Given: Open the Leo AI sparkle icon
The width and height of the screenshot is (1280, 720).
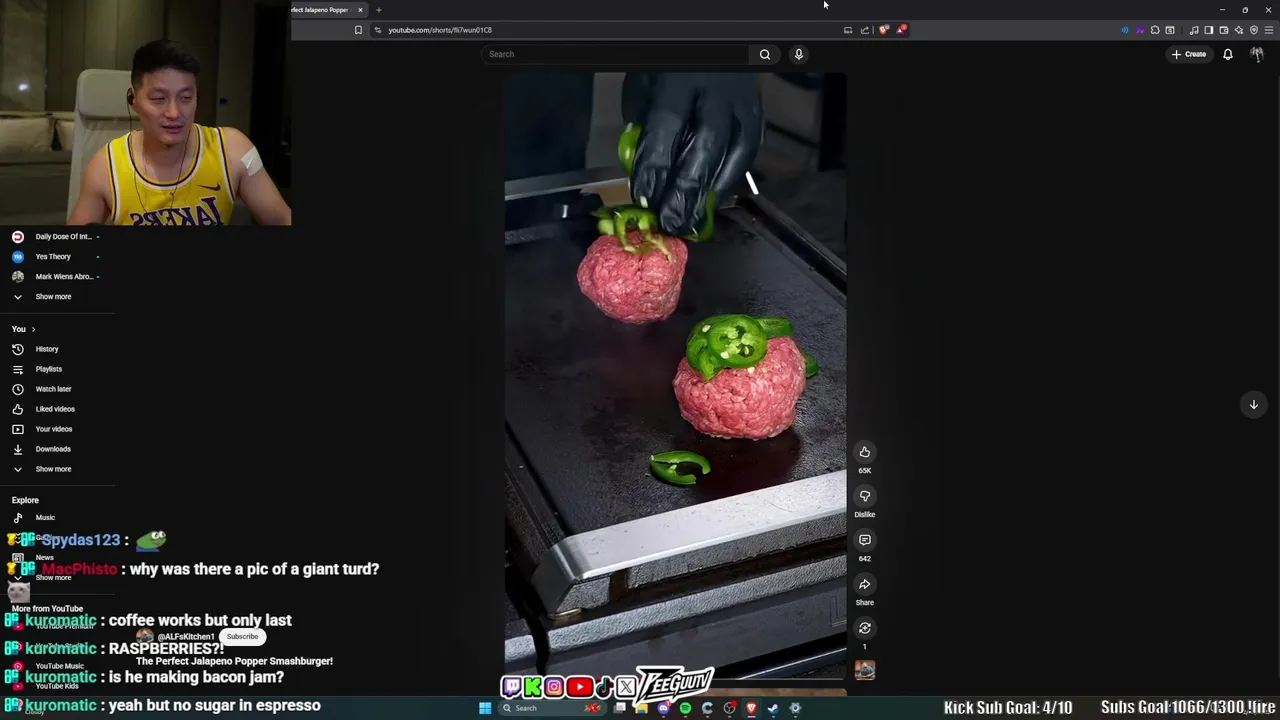Looking at the screenshot, I should coord(1239,30).
